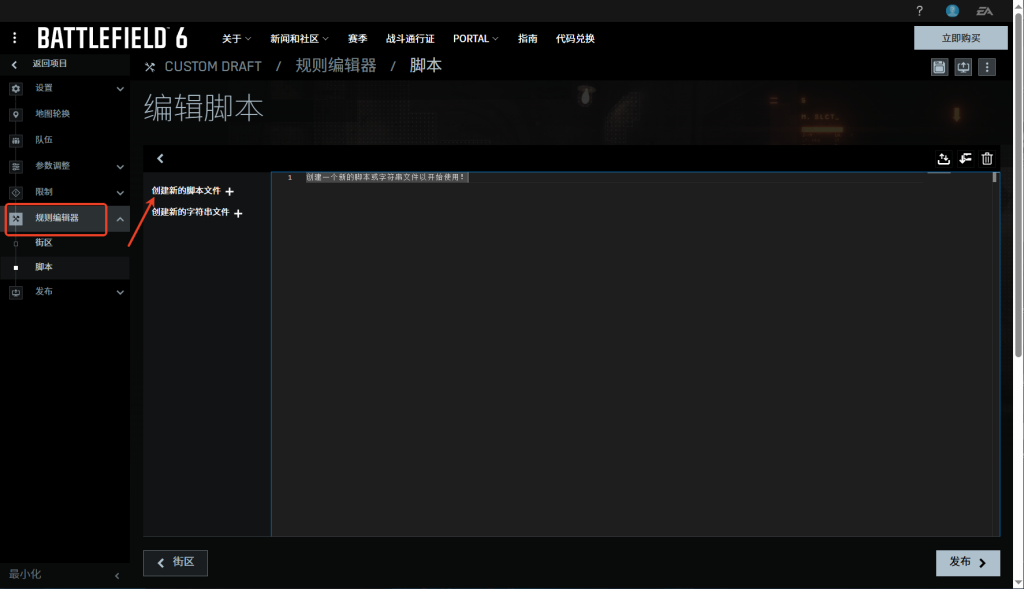This screenshot has width=1024, height=589.
Task: Click the save icon in breadcrumb bar
Action: pyautogui.click(x=939, y=67)
